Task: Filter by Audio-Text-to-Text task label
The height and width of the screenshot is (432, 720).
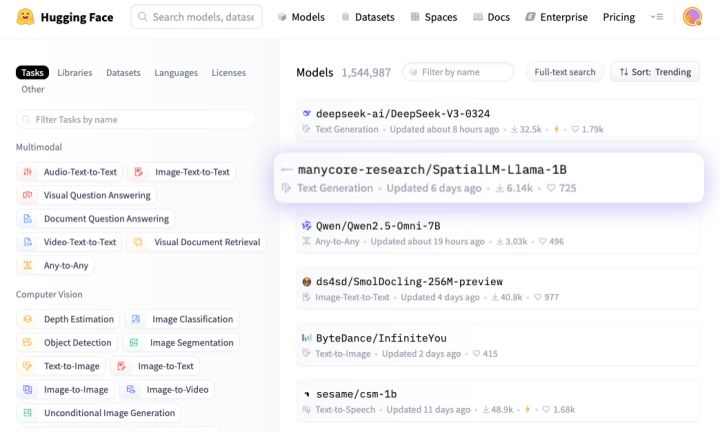Action: [x=80, y=172]
